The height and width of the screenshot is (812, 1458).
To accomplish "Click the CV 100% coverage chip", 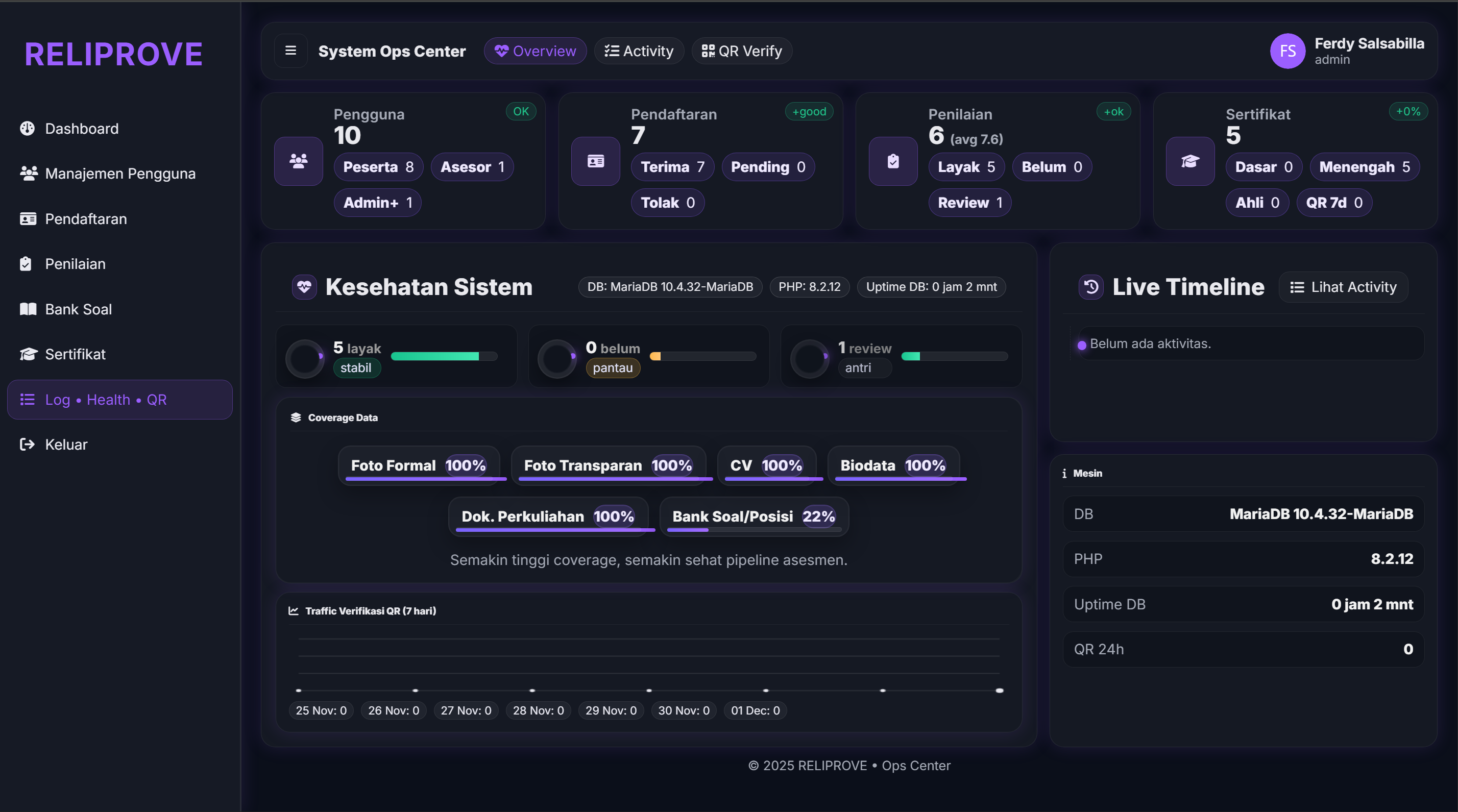I will (766, 465).
